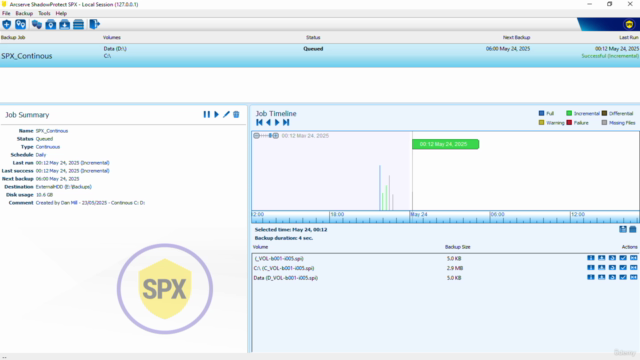Viewport: 640px width, 360px height.
Task: Select the SPX_Continous backup job row
Action: [x=320, y=56]
